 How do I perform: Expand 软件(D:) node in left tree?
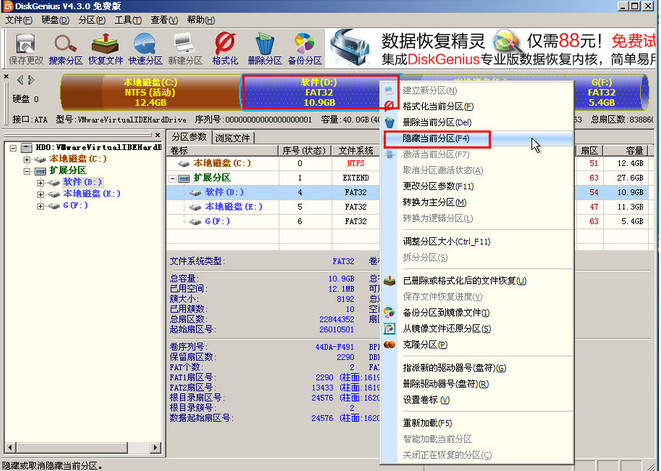40,183
